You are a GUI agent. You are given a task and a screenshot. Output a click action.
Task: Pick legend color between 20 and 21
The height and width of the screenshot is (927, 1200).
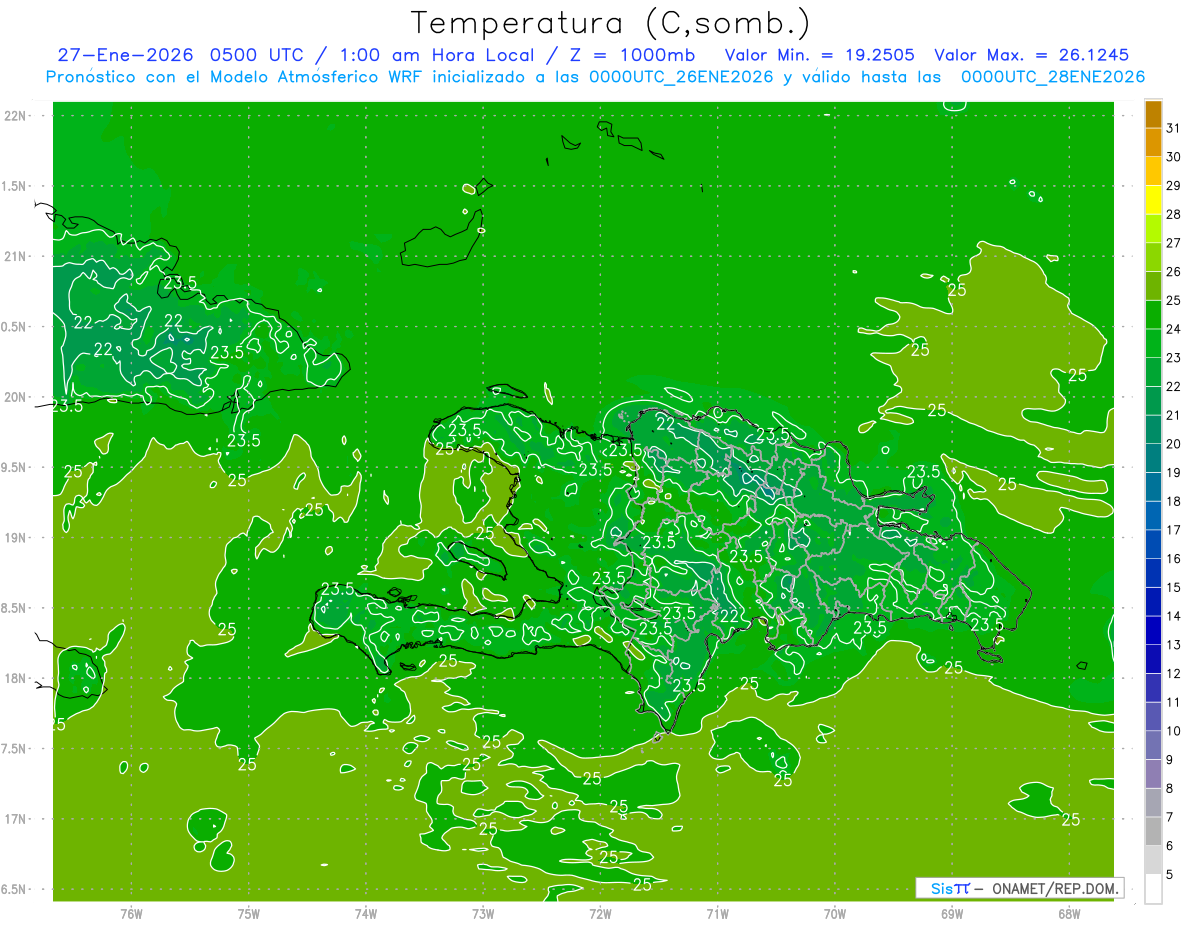1153,429
